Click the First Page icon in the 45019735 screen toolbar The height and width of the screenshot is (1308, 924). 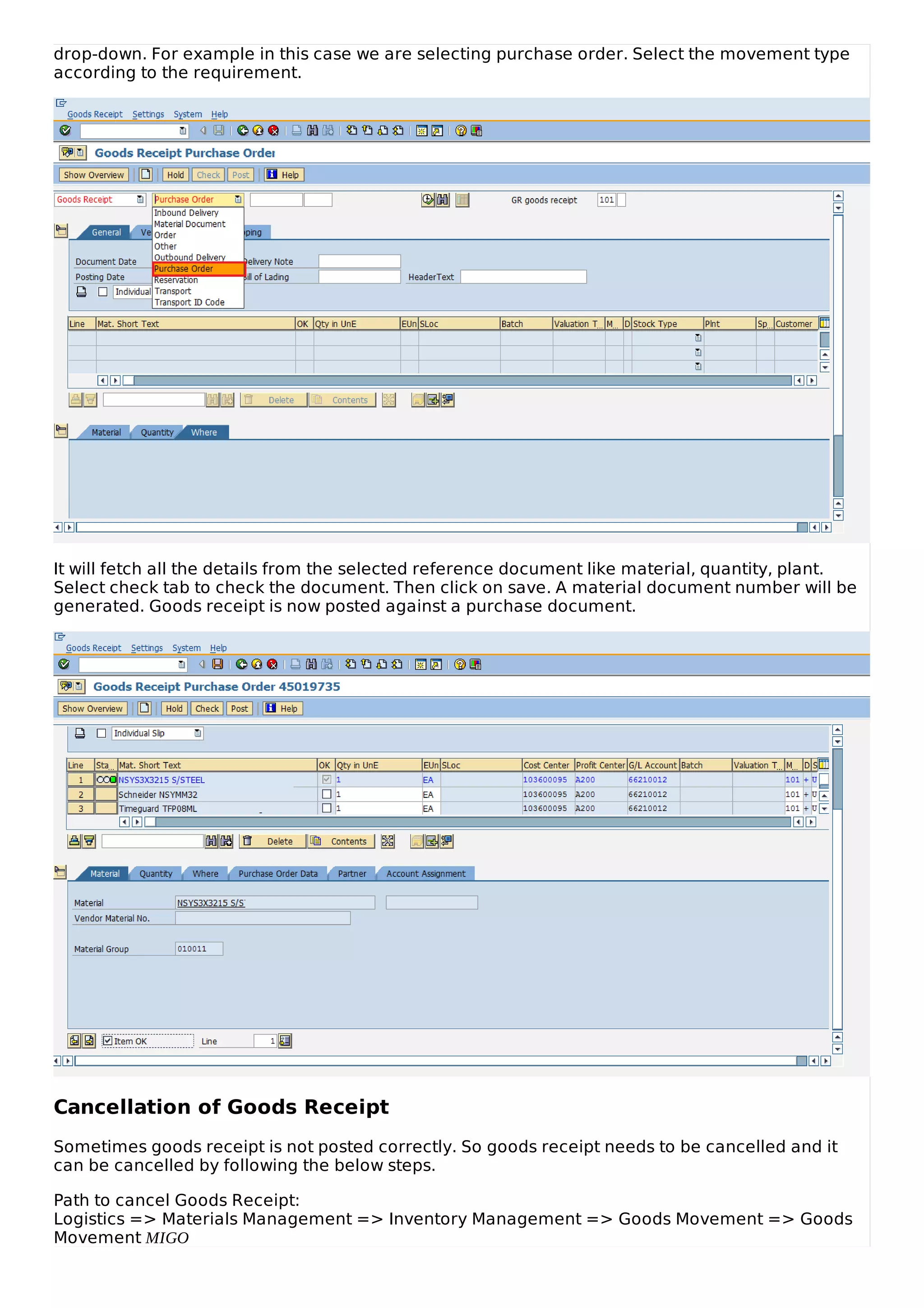(x=351, y=664)
